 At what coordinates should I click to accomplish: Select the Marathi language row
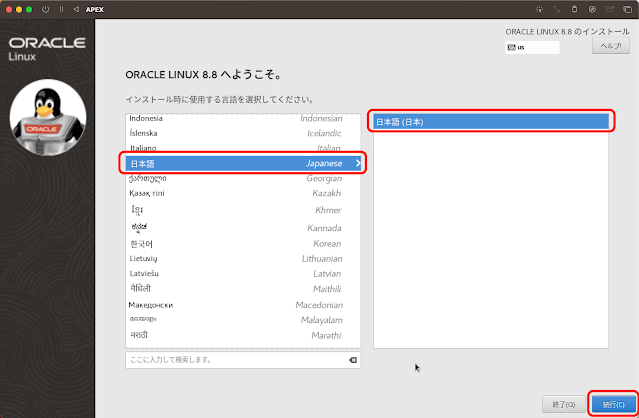click(243, 335)
